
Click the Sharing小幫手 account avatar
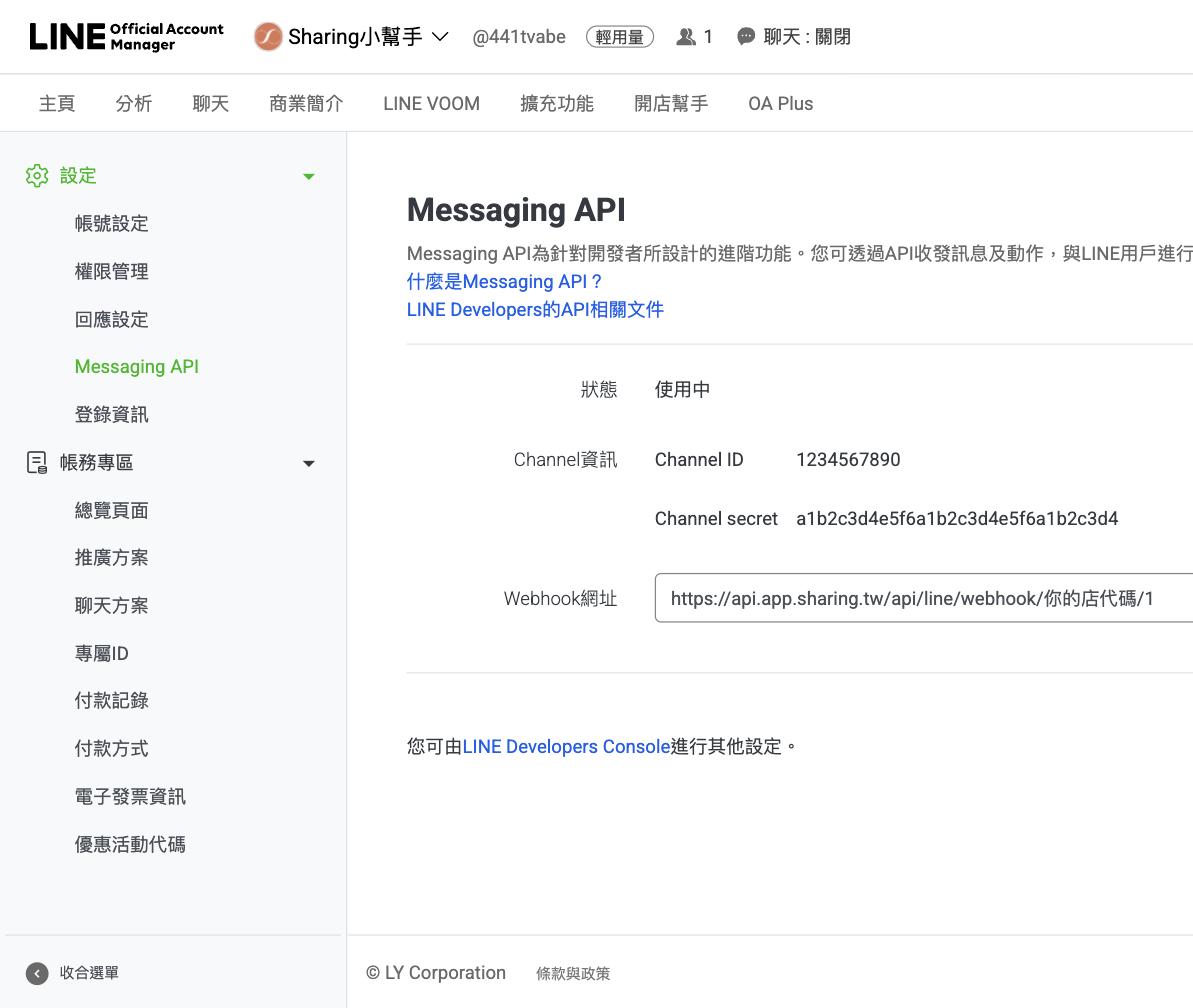pos(268,37)
